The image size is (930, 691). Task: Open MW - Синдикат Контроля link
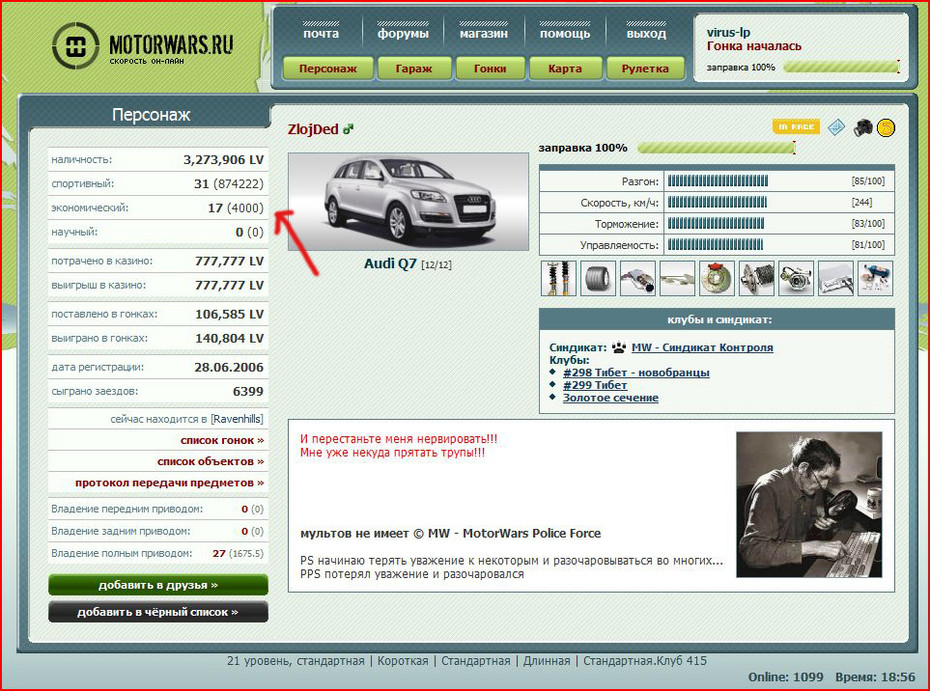[702, 347]
